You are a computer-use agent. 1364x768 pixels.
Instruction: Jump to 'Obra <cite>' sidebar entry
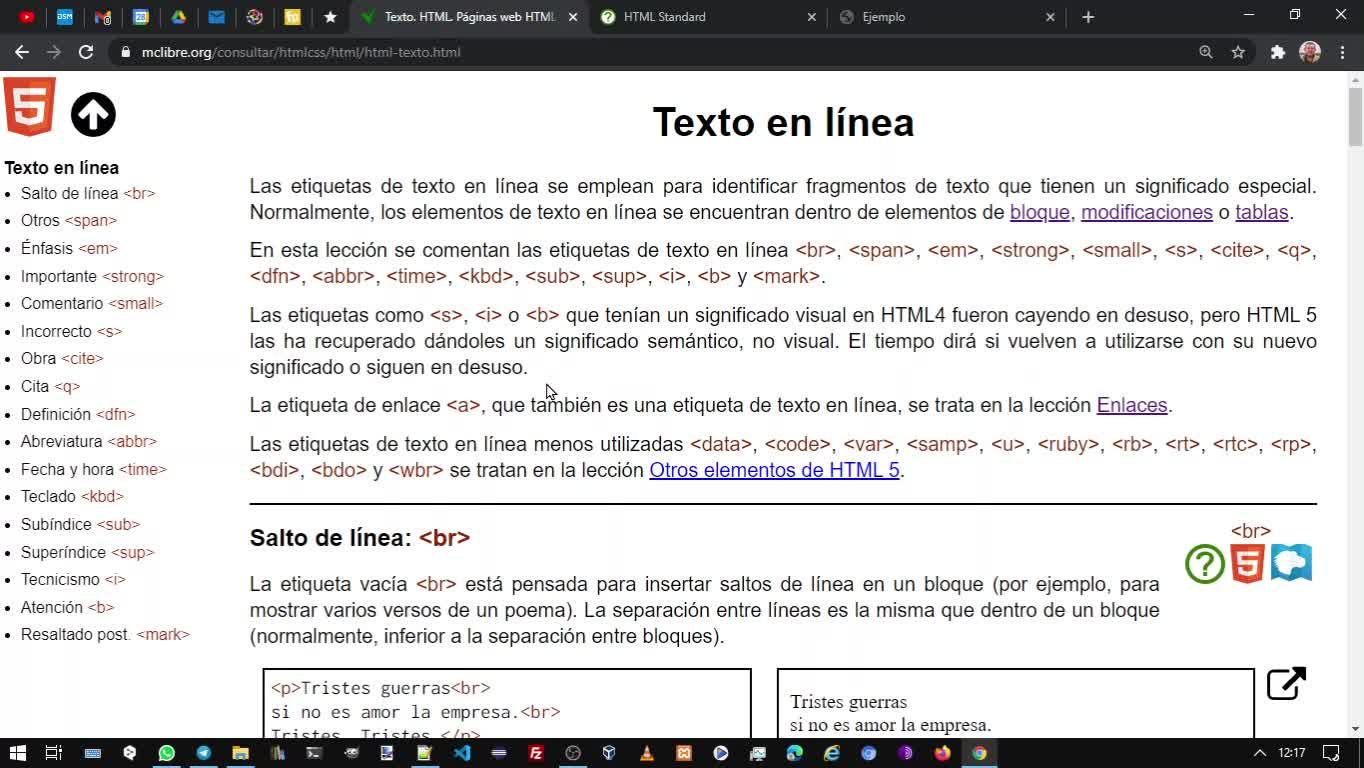[62, 358]
